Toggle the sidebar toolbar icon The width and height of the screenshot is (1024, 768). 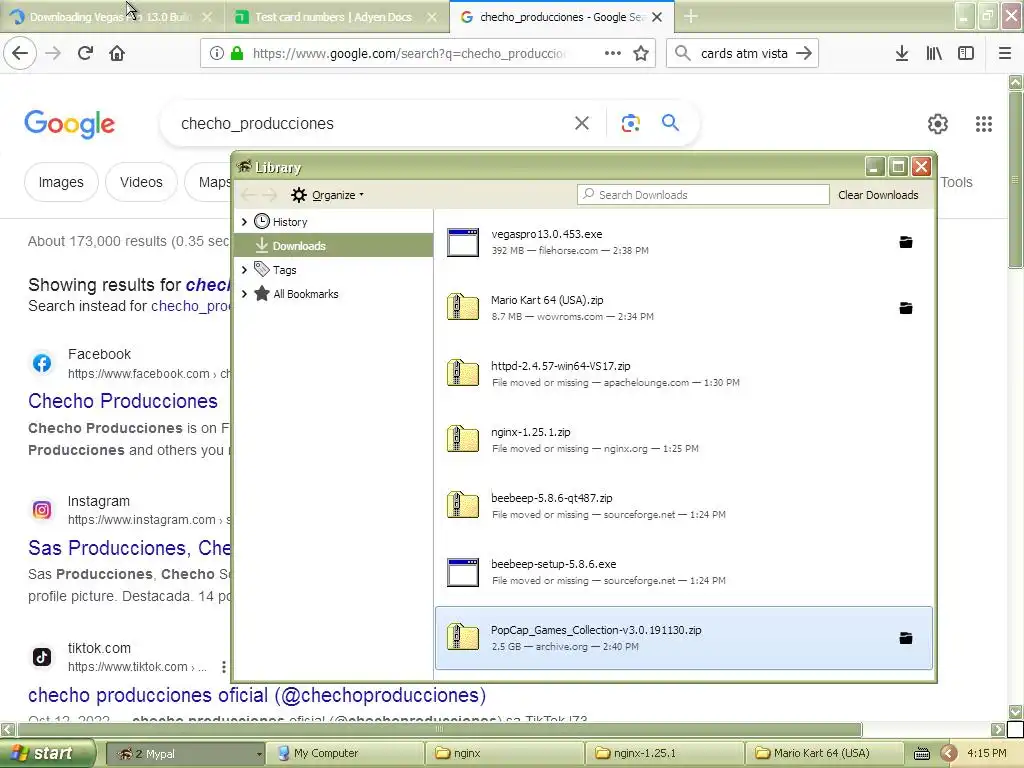coord(966,53)
